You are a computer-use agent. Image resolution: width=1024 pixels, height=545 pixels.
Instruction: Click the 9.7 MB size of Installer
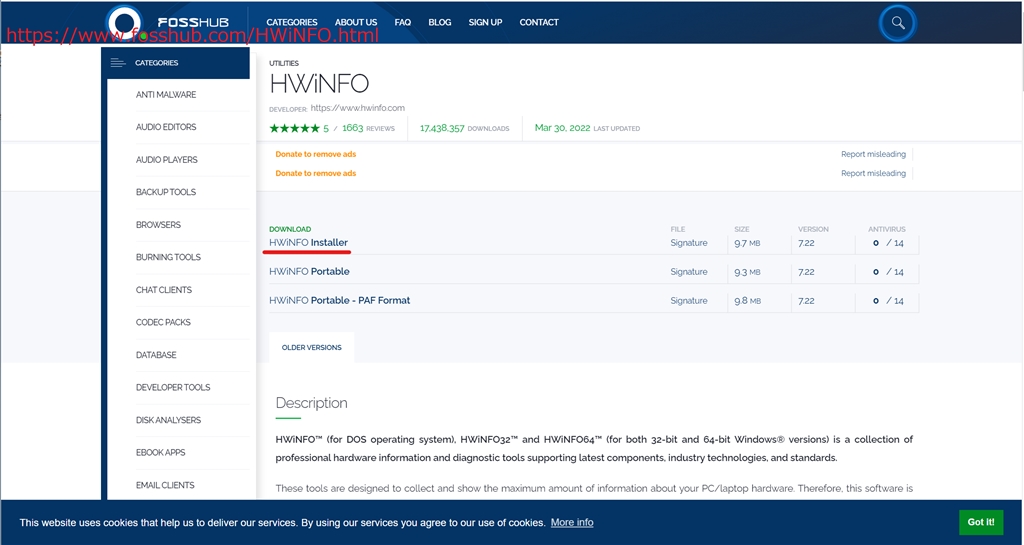pyautogui.click(x=747, y=243)
